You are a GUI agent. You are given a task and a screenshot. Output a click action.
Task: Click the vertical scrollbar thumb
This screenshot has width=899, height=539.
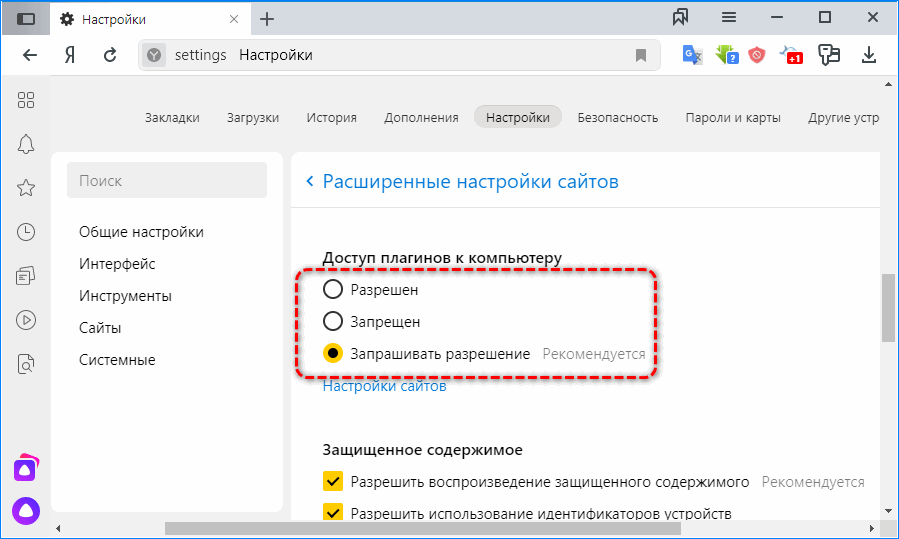(888, 308)
